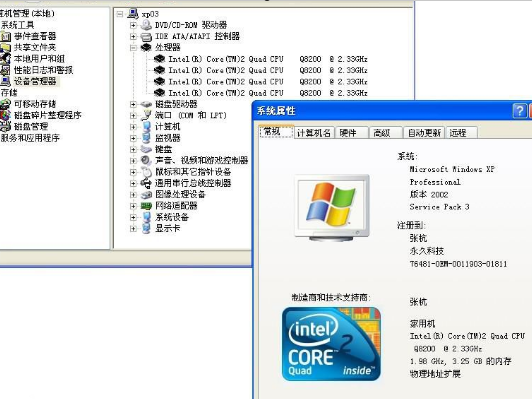Click the 通用串行总线控制器 USB icon
The height and width of the screenshot is (399, 532).
coord(146,183)
